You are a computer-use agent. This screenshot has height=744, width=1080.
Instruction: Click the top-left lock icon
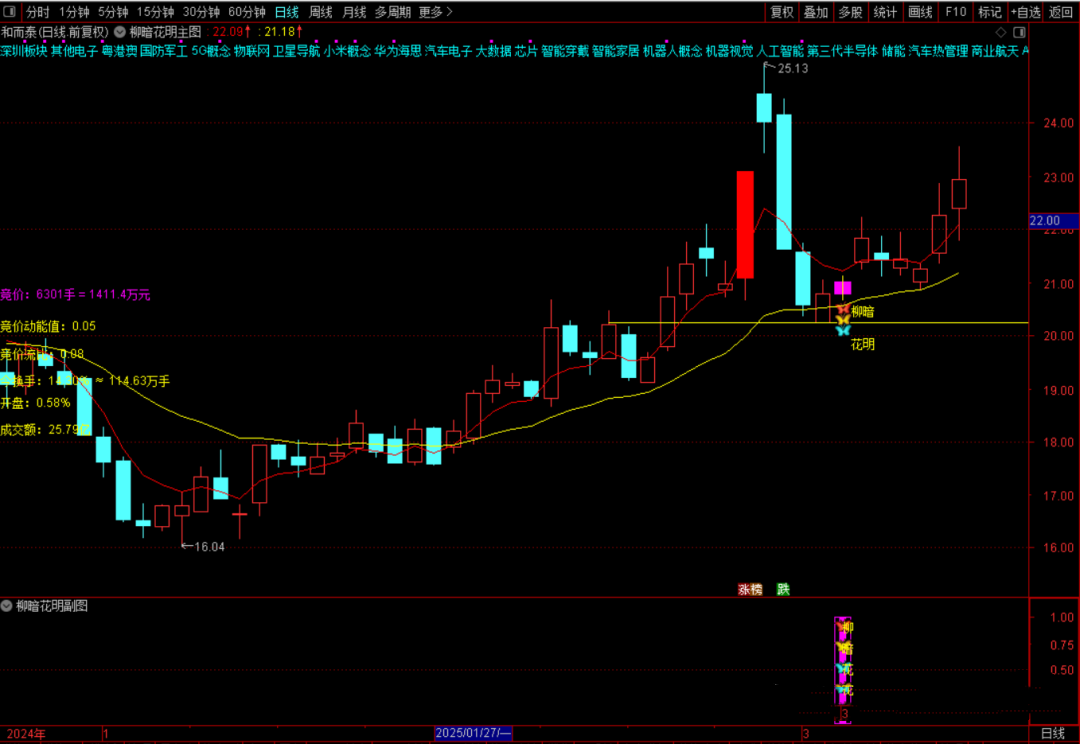click(x=9, y=12)
